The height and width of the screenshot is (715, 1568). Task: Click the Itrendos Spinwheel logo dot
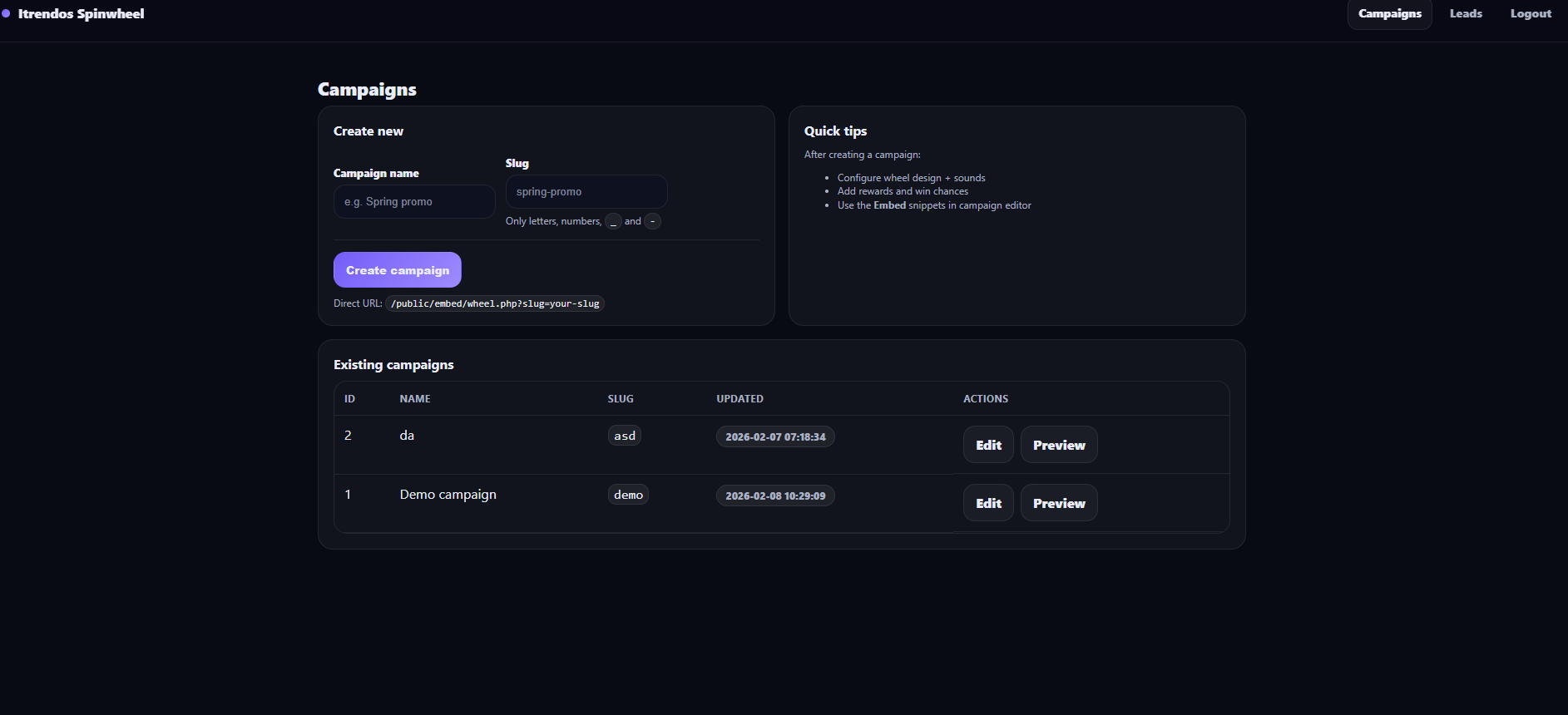[x=6, y=13]
